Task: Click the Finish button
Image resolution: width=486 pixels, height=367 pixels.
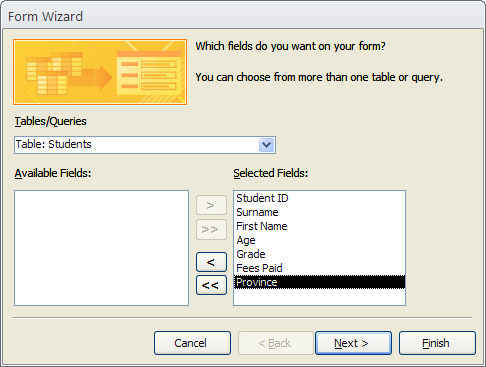Action: tap(437, 343)
